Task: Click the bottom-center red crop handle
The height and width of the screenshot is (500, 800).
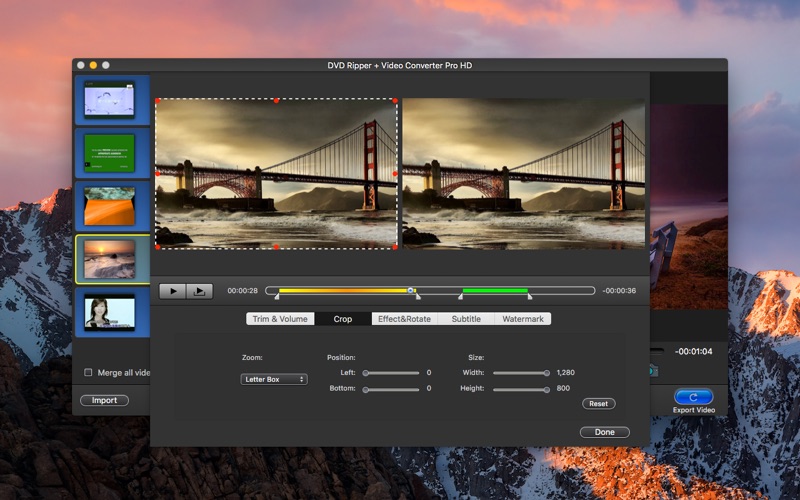Action: pos(276,247)
